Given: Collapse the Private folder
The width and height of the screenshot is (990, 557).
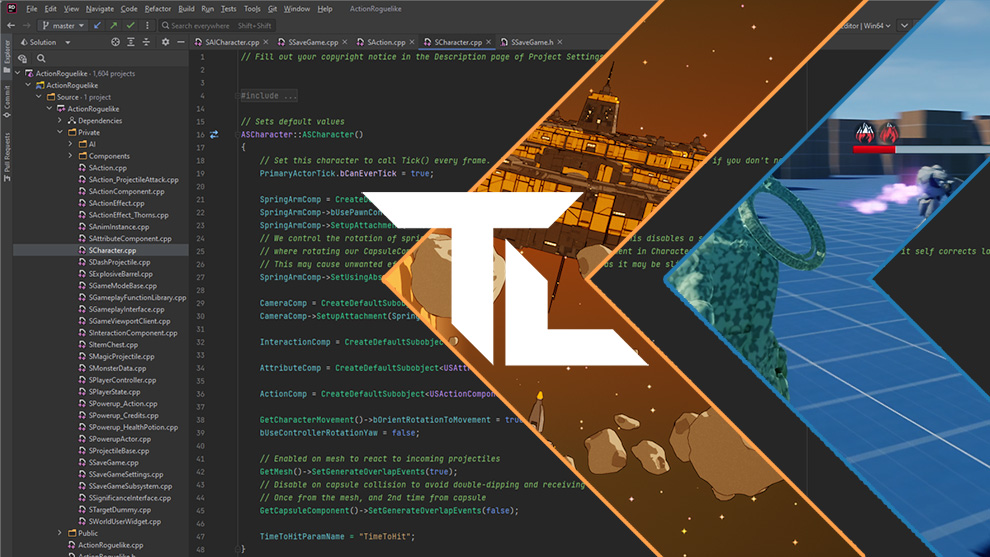Looking at the screenshot, I should [60, 132].
